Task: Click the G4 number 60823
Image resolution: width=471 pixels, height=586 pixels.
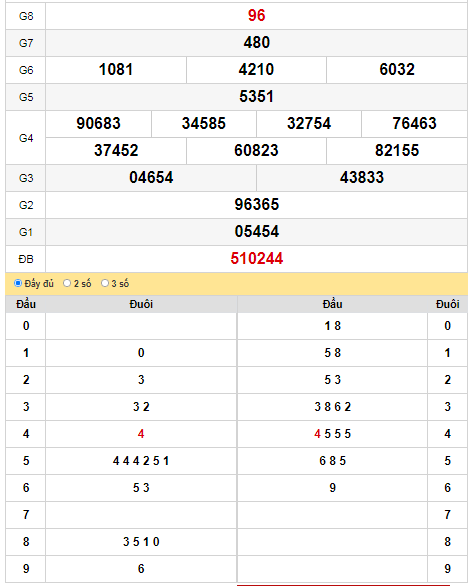Action: coord(256,151)
